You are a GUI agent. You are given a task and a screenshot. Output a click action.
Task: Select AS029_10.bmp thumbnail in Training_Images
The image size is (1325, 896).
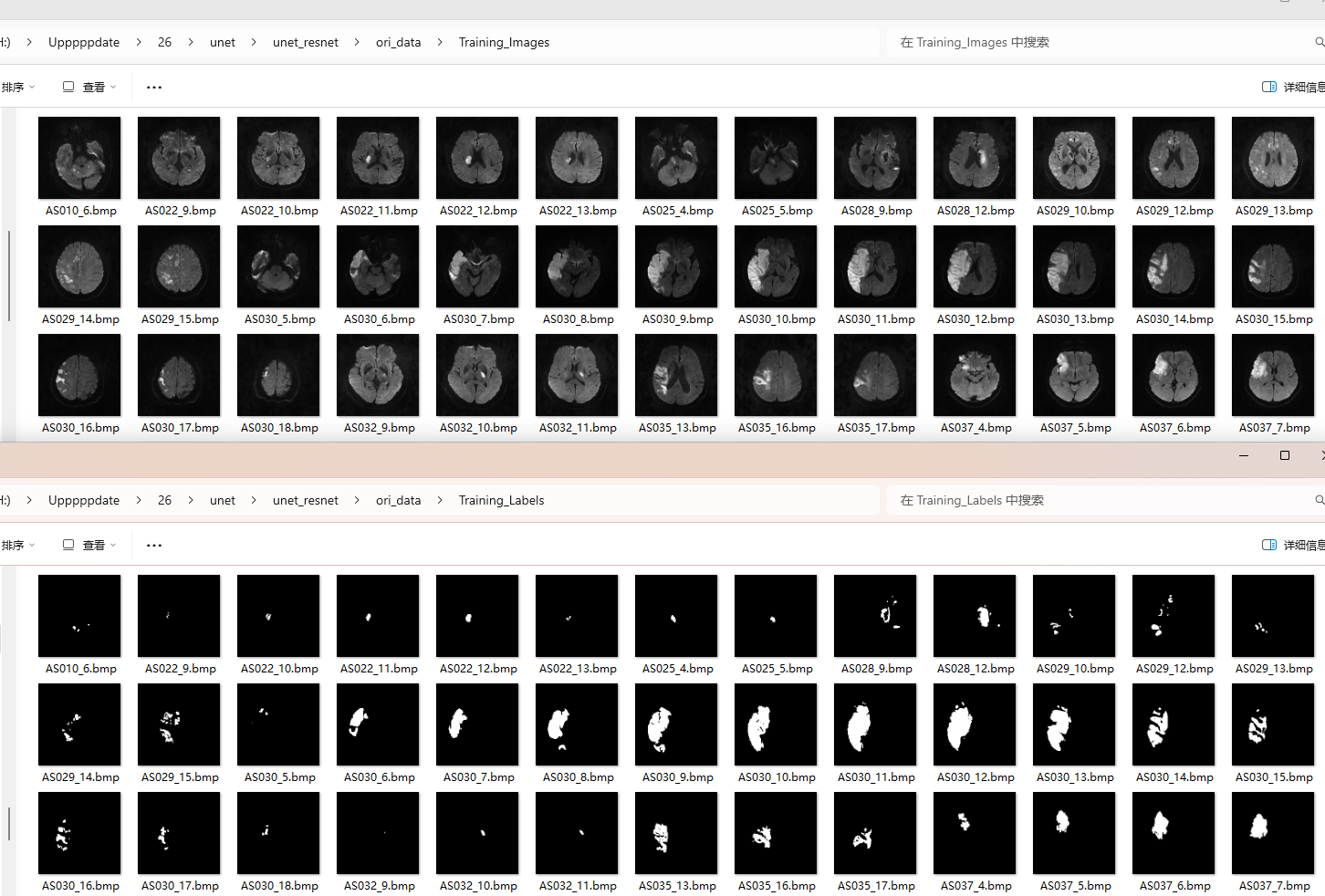(x=1074, y=158)
